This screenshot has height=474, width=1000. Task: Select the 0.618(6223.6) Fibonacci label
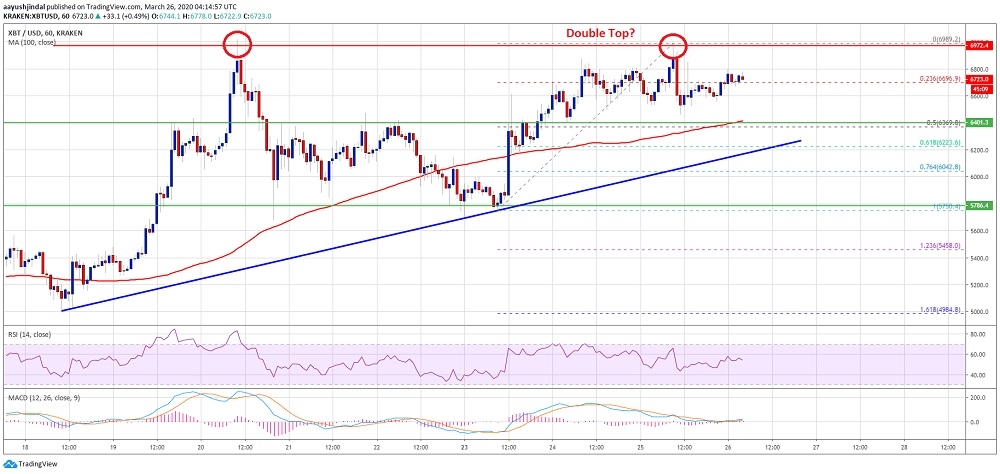click(x=940, y=143)
